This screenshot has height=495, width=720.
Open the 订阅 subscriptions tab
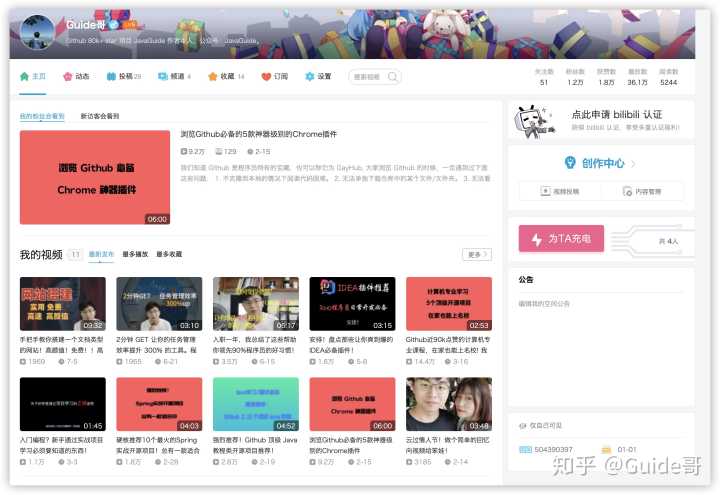[x=275, y=76]
